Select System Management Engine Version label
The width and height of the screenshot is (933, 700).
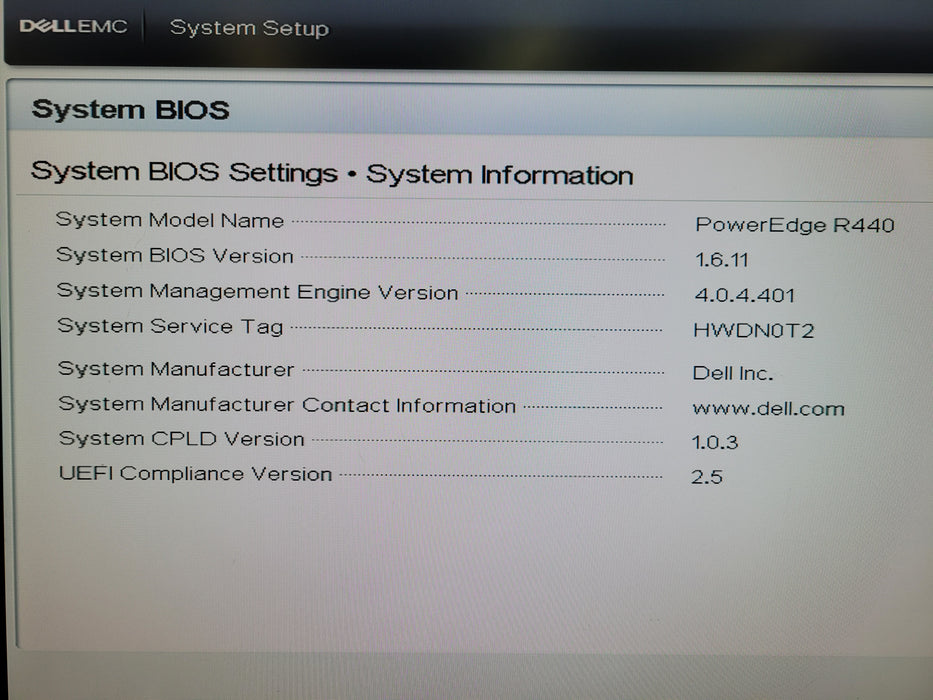click(x=258, y=292)
